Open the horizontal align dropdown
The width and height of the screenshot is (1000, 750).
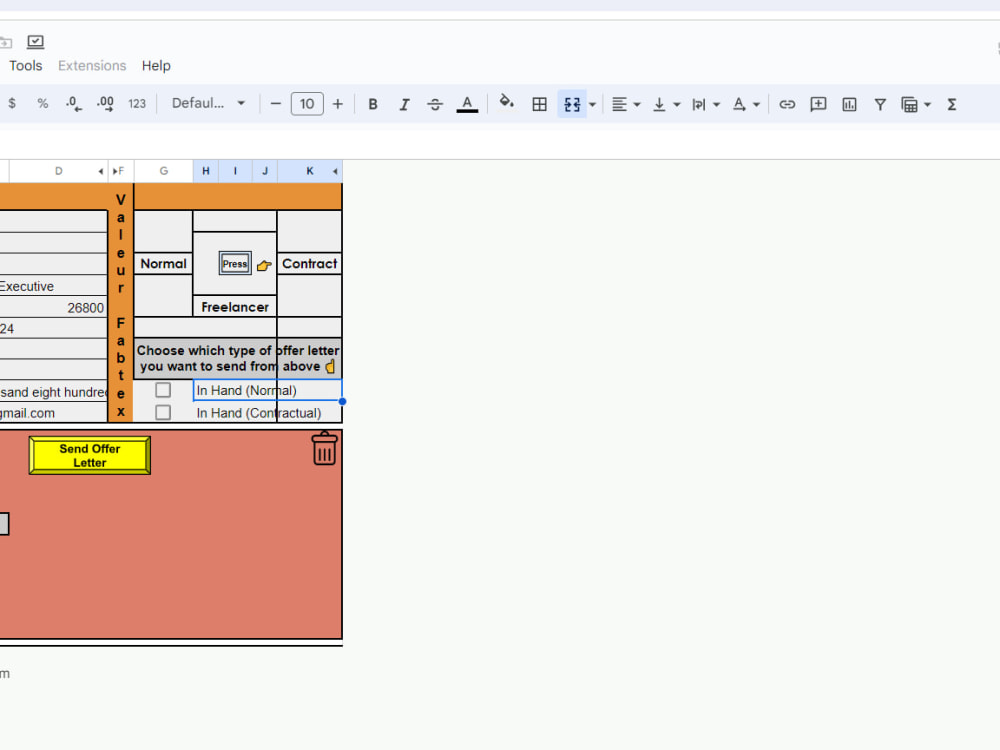tap(626, 104)
